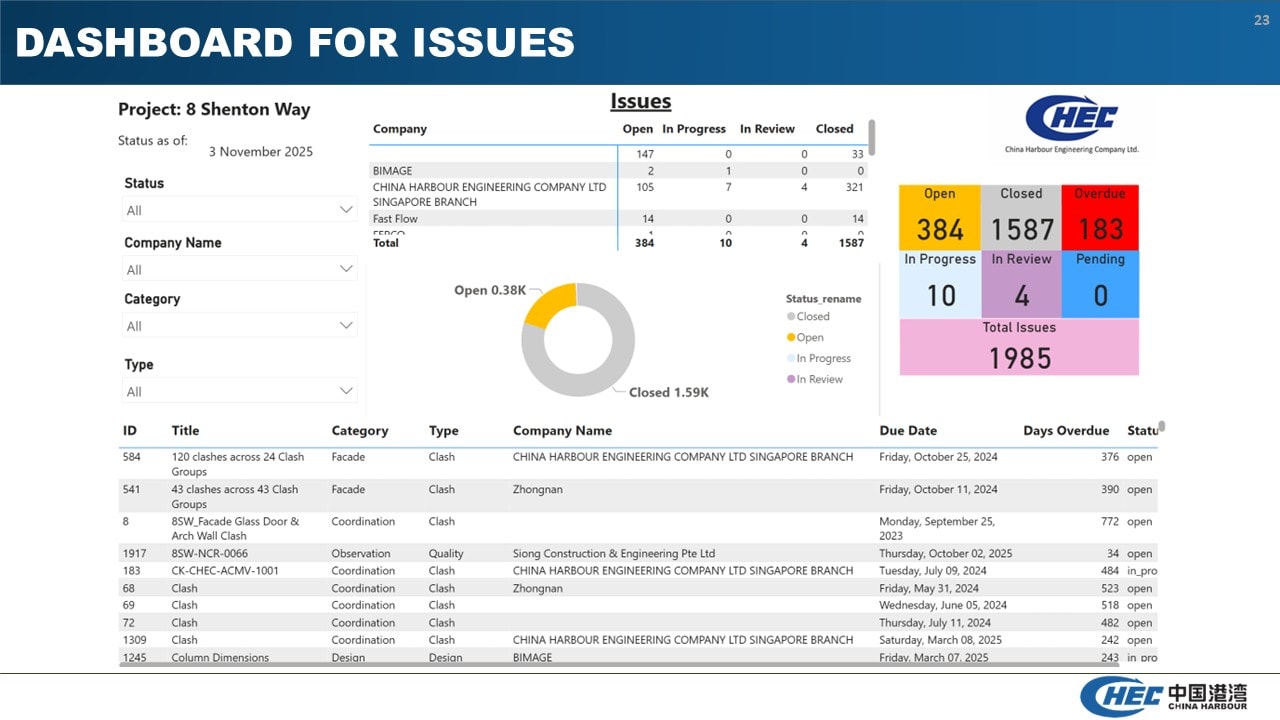The width and height of the screenshot is (1280, 720).
Task: Sort details table by Category header
Action: [360, 431]
